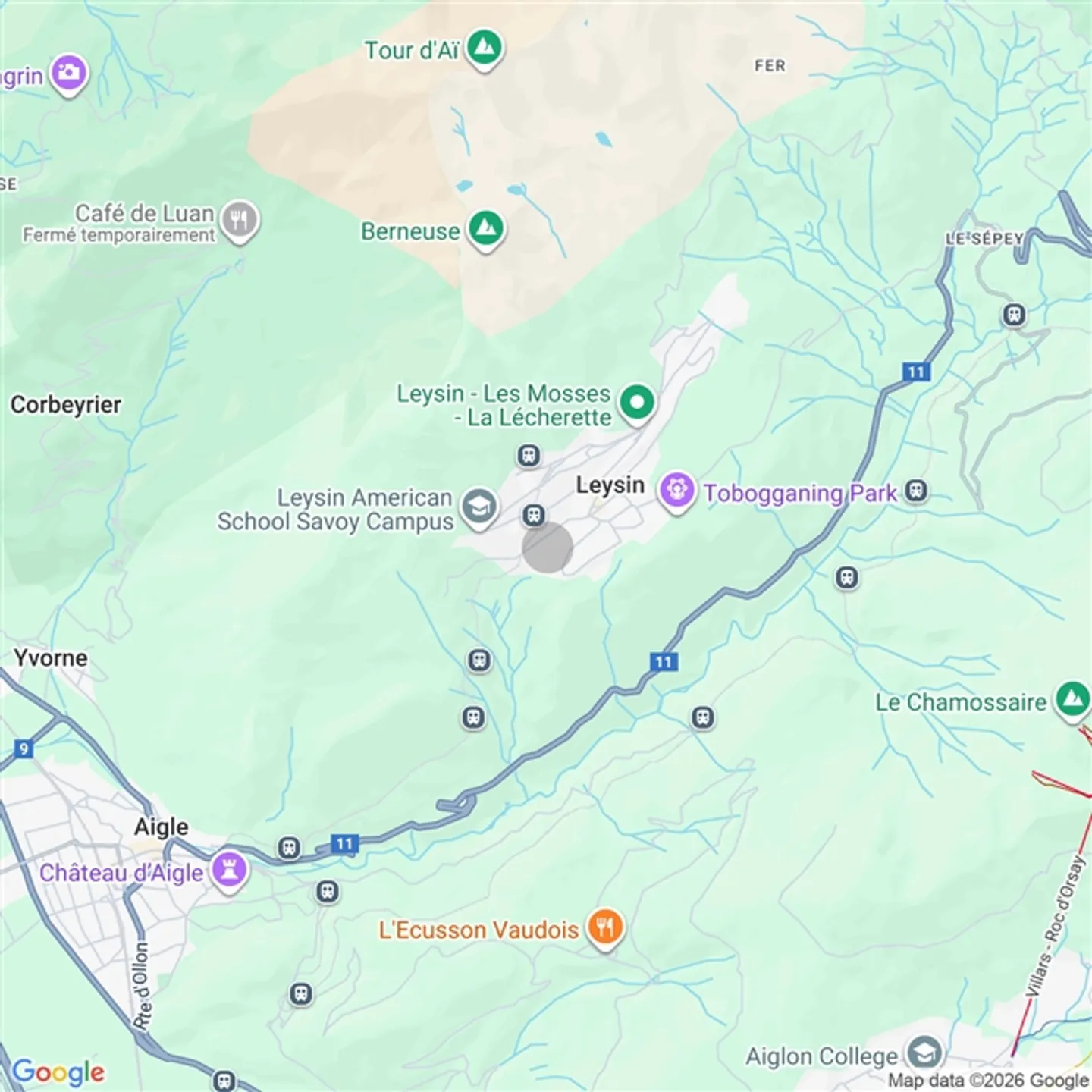This screenshot has height=1092, width=1092.
Task: Open the Château d'Aigle castle marker
Action: [230, 870]
